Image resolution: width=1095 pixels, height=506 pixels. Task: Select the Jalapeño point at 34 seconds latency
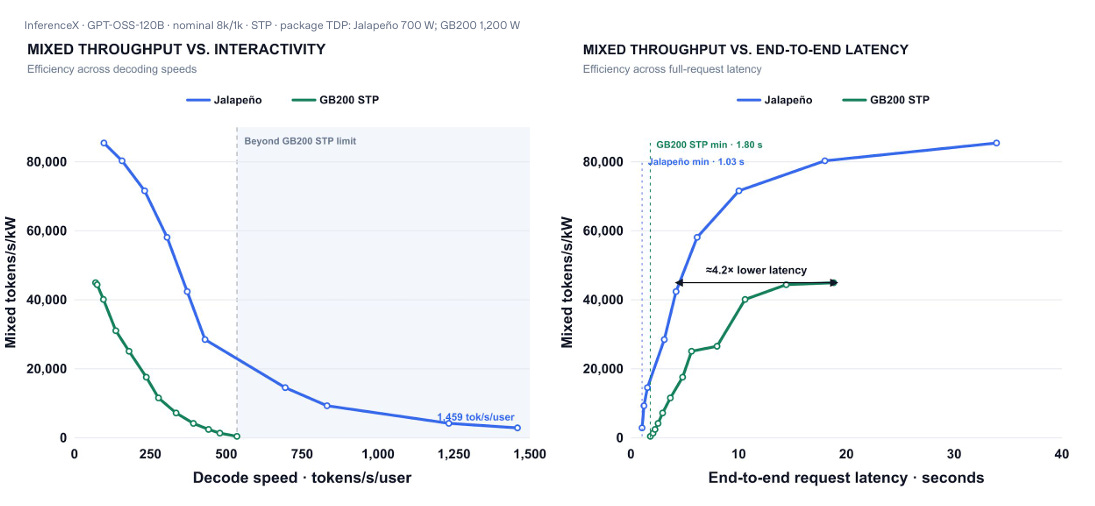pos(996,143)
